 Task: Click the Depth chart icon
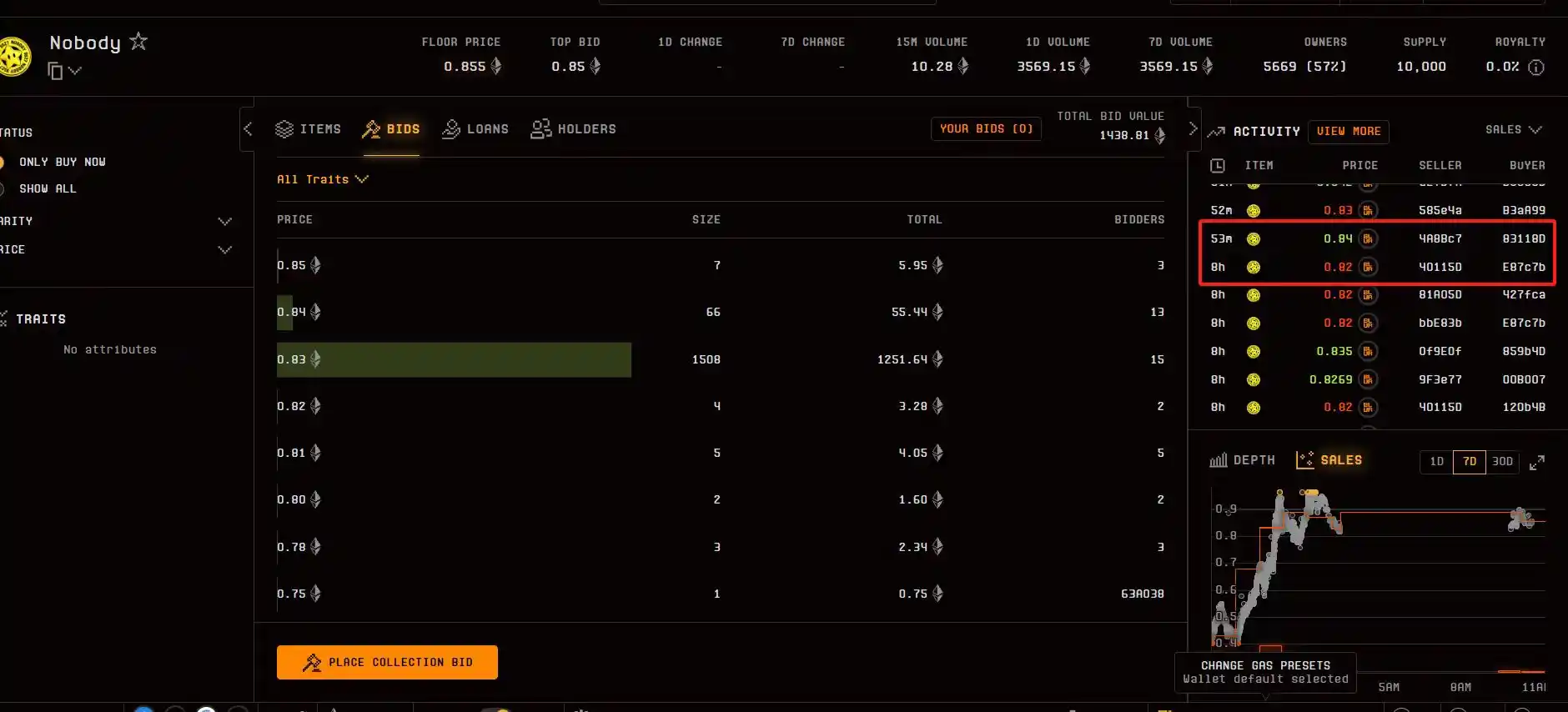[1219, 460]
